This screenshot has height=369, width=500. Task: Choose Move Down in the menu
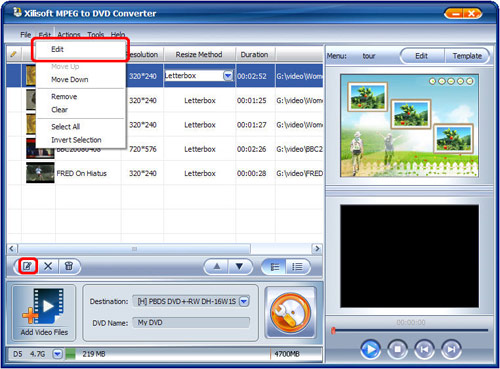[x=80, y=79]
